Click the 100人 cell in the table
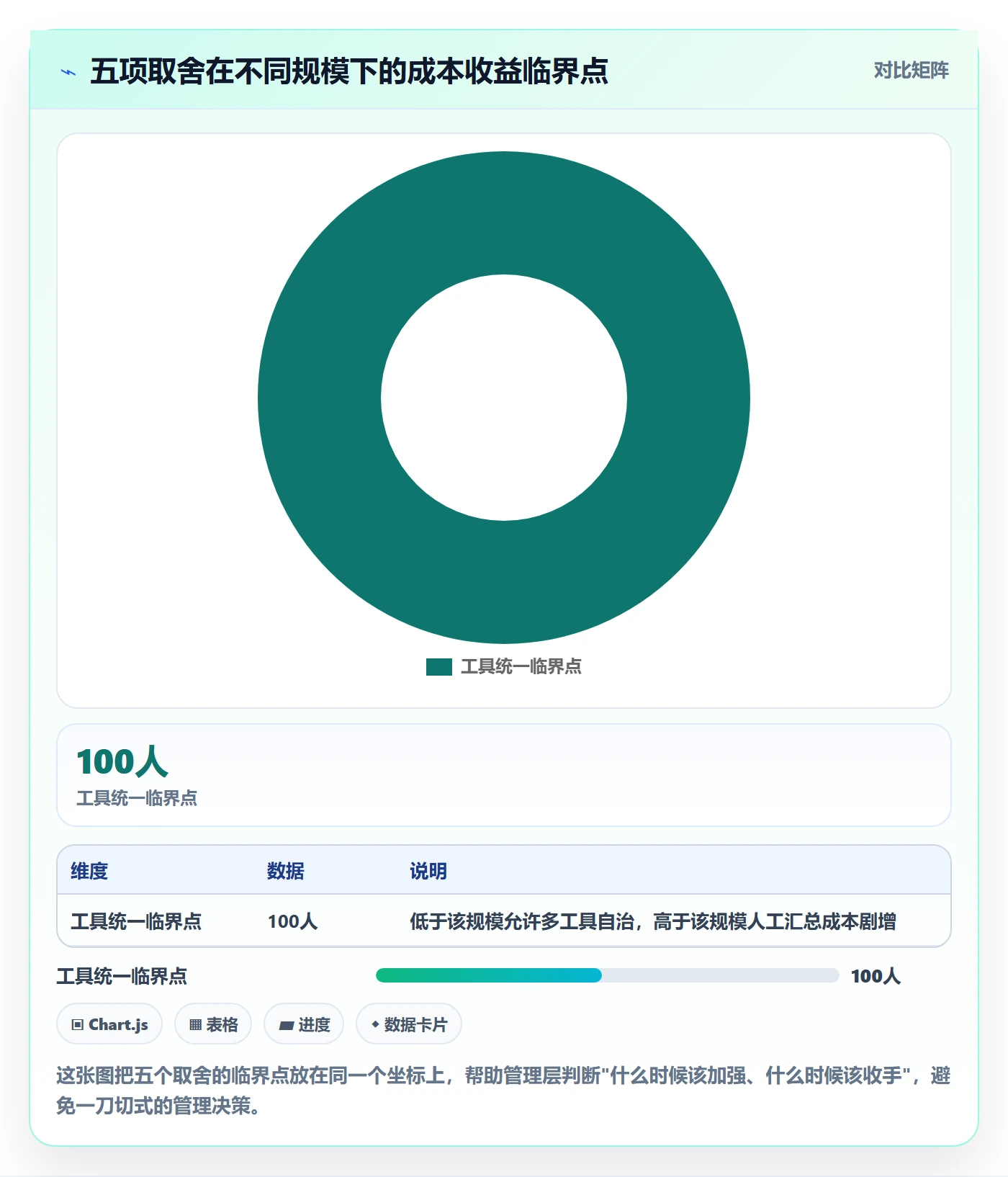 tap(292, 921)
